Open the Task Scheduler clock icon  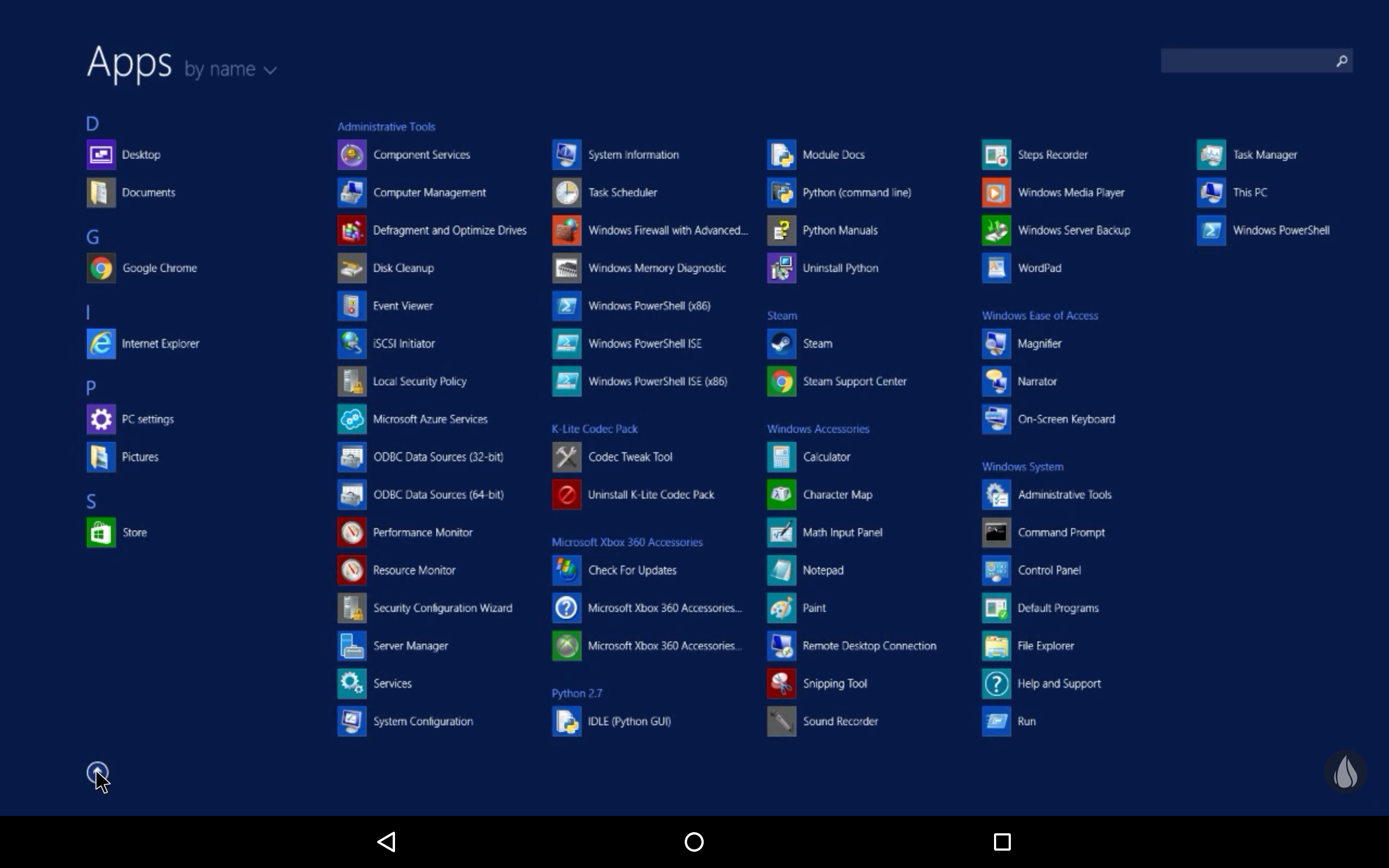pyautogui.click(x=566, y=192)
